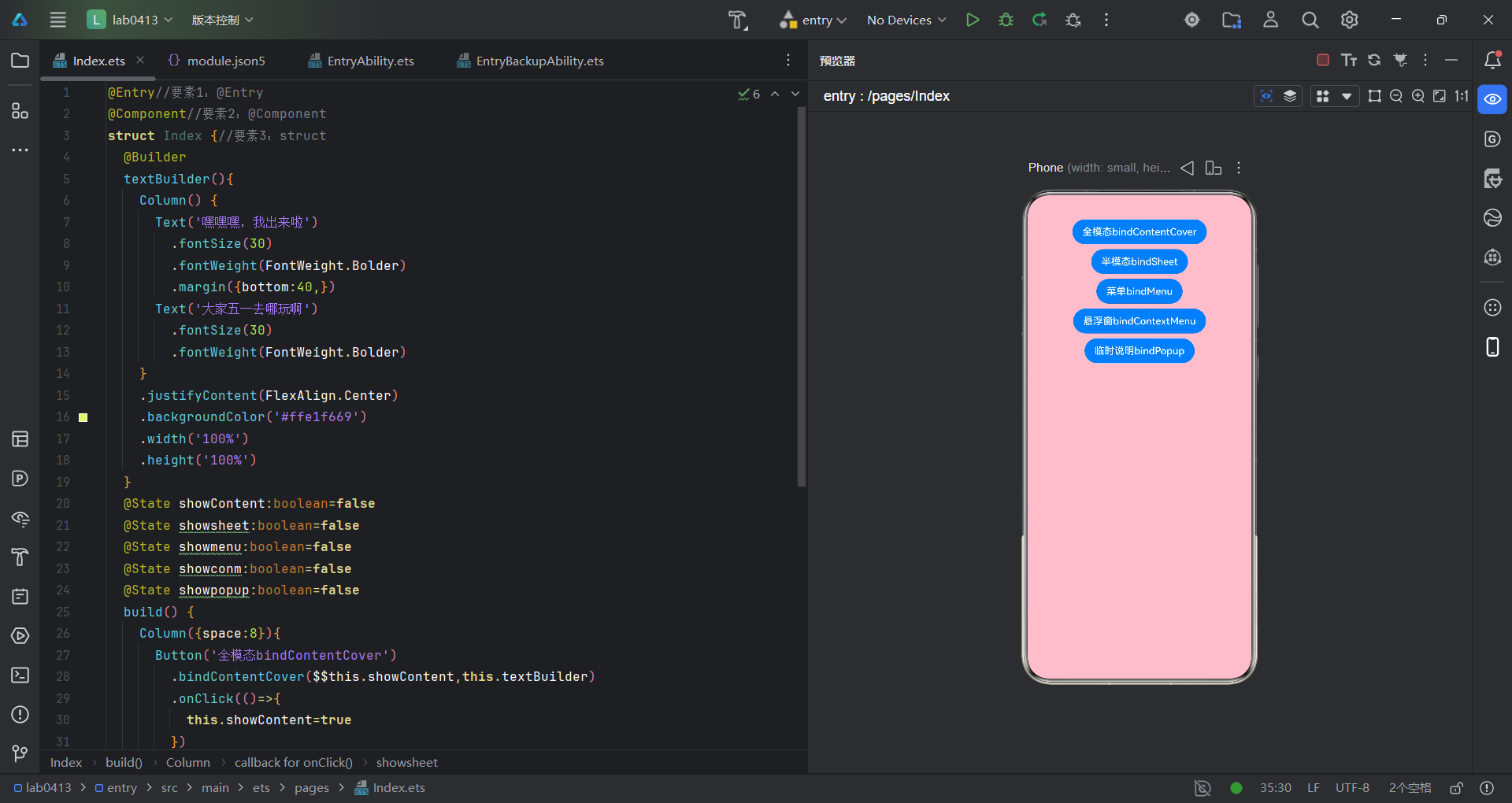Stop the previewer with the red square
Viewport: 1512px width, 803px height.
(1323, 60)
